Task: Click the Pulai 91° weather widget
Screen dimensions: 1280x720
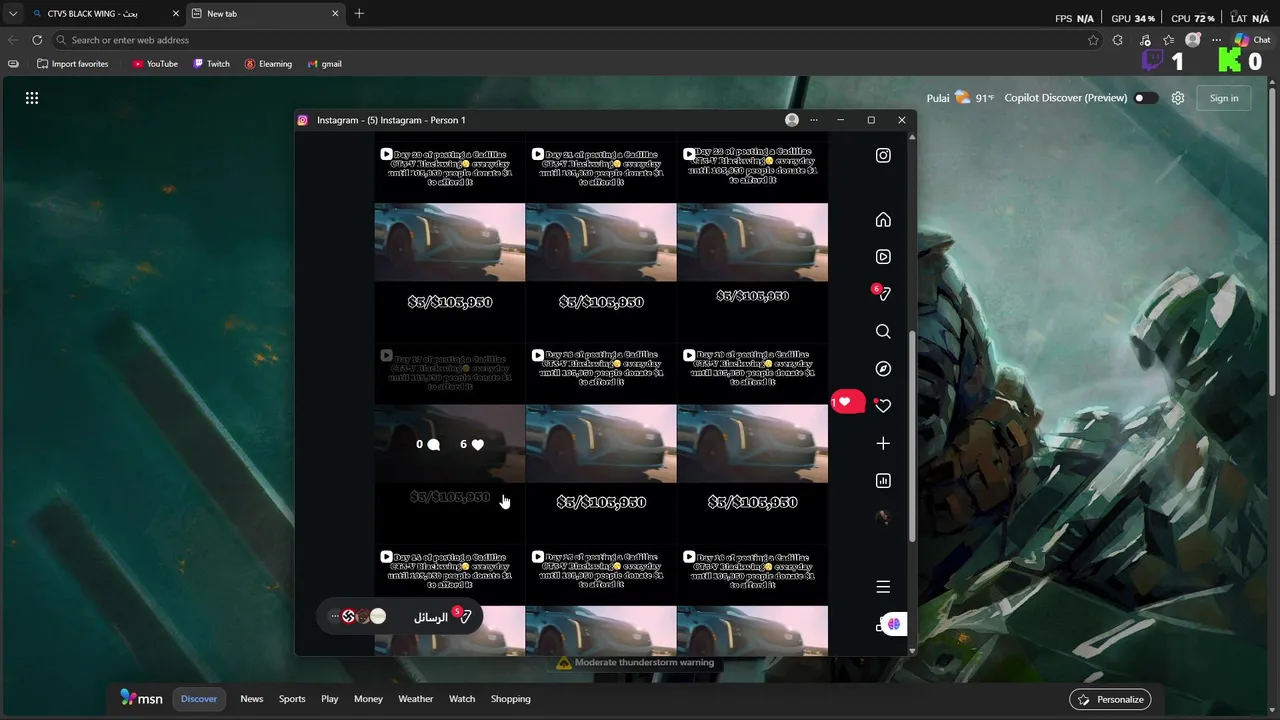Action: [x=959, y=98]
